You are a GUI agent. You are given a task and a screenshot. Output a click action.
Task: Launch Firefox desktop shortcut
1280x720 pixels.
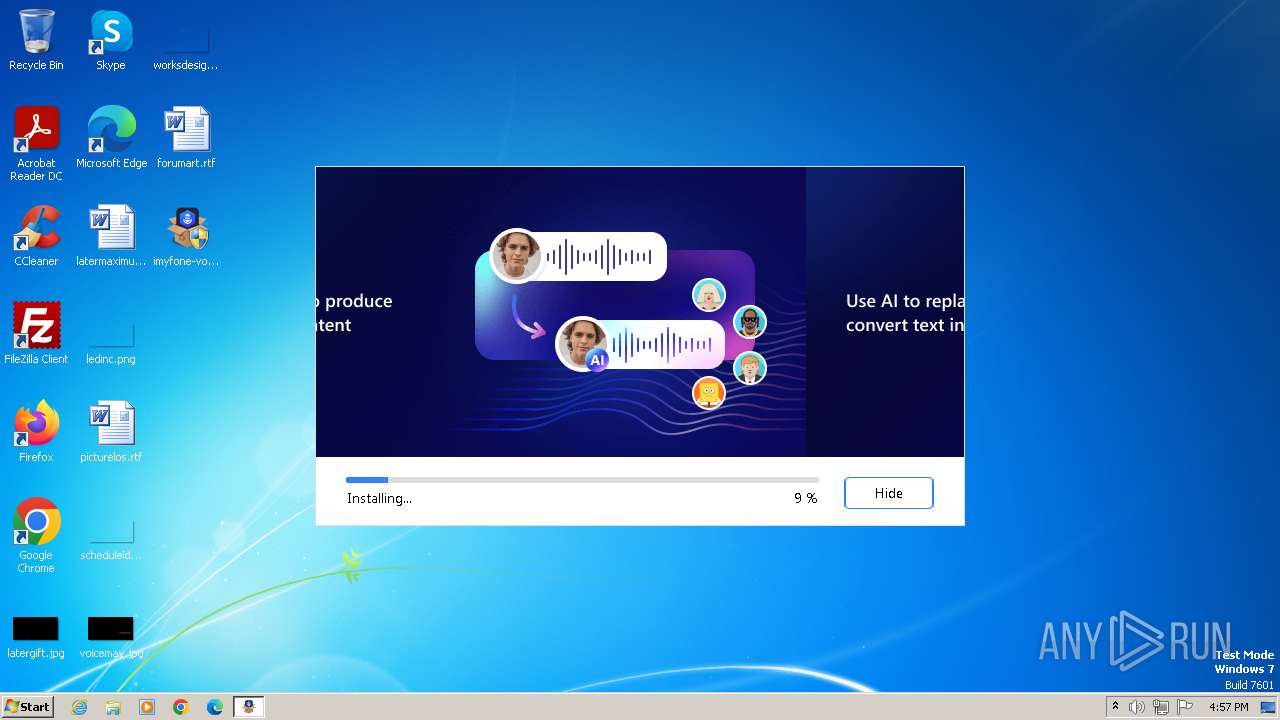coord(36,432)
